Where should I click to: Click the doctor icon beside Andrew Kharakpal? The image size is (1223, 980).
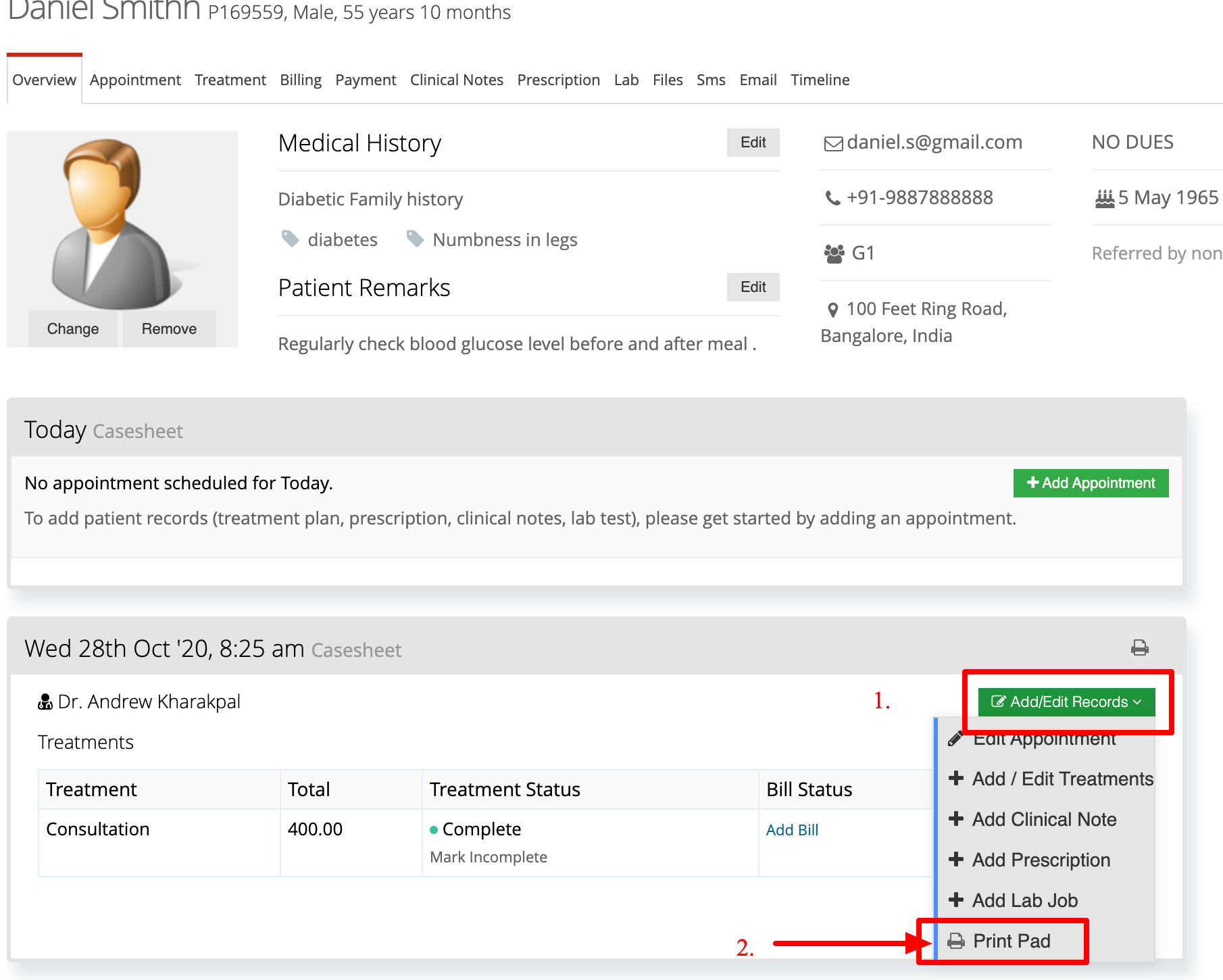coord(45,702)
